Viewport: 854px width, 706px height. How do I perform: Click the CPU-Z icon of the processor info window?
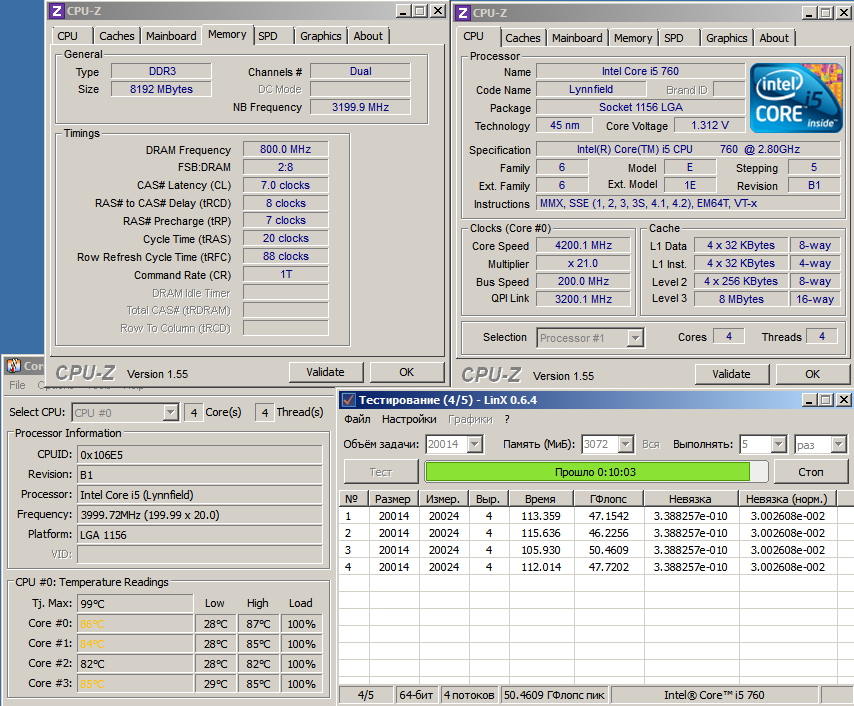462,12
